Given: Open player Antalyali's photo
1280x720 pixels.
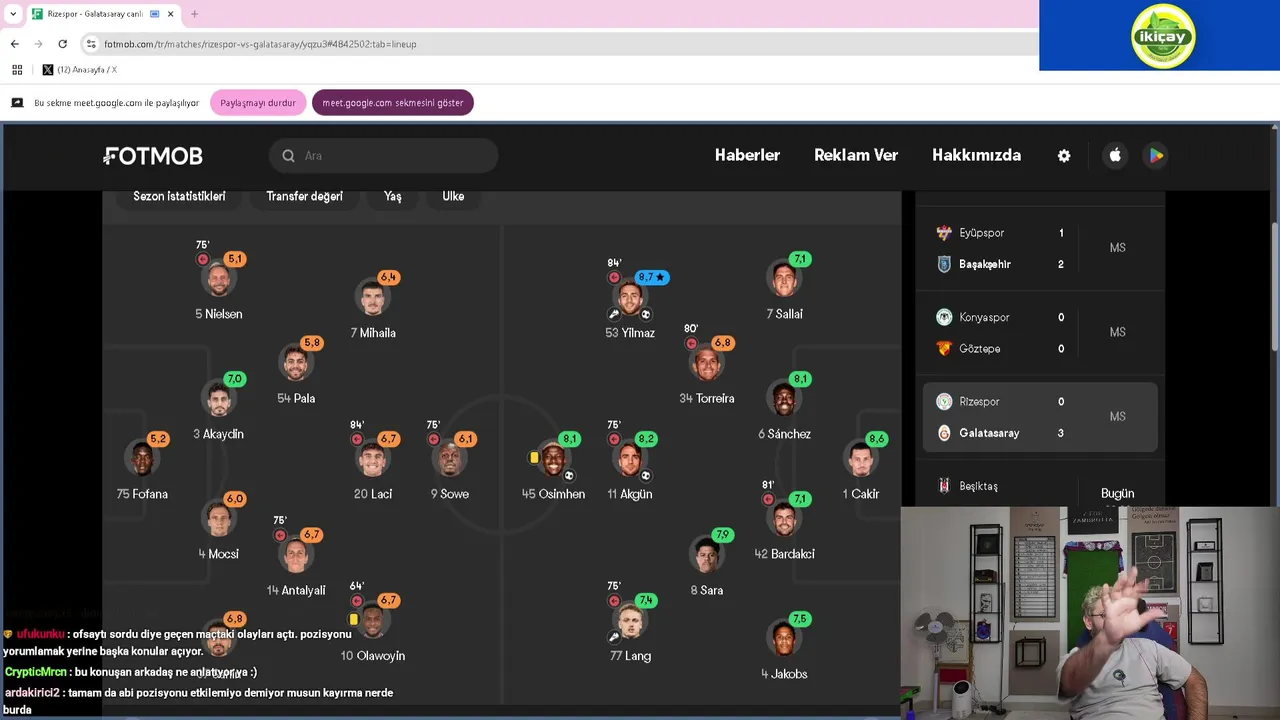Looking at the screenshot, I should pos(296,555).
